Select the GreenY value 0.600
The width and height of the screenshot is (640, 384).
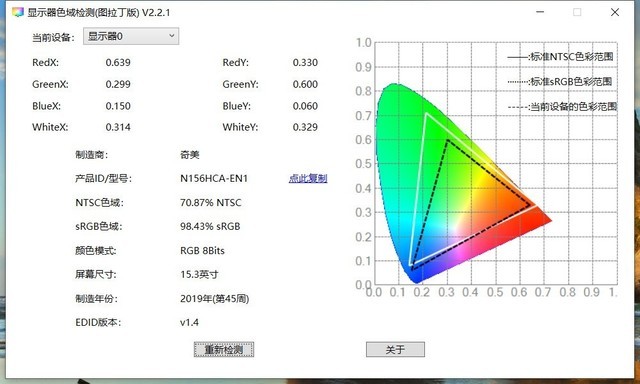tap(305, 84)
